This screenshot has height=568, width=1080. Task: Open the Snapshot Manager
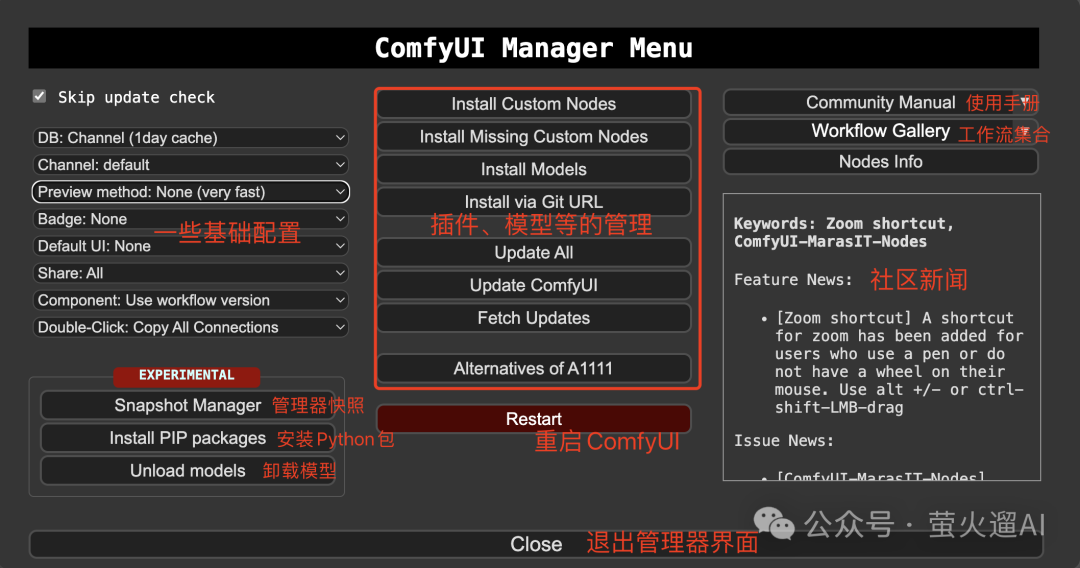(x=187, y=406)
